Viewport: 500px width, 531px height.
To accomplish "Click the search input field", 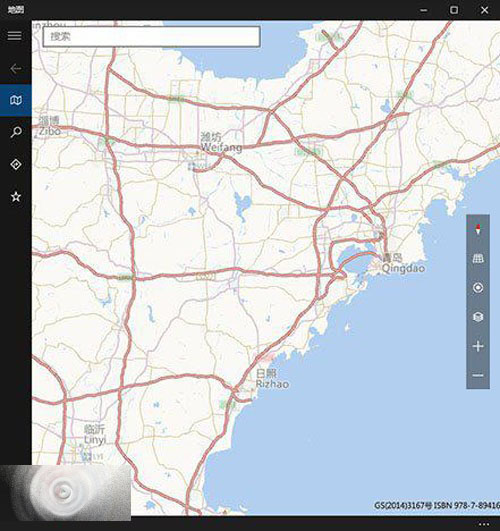I will 151,37.
